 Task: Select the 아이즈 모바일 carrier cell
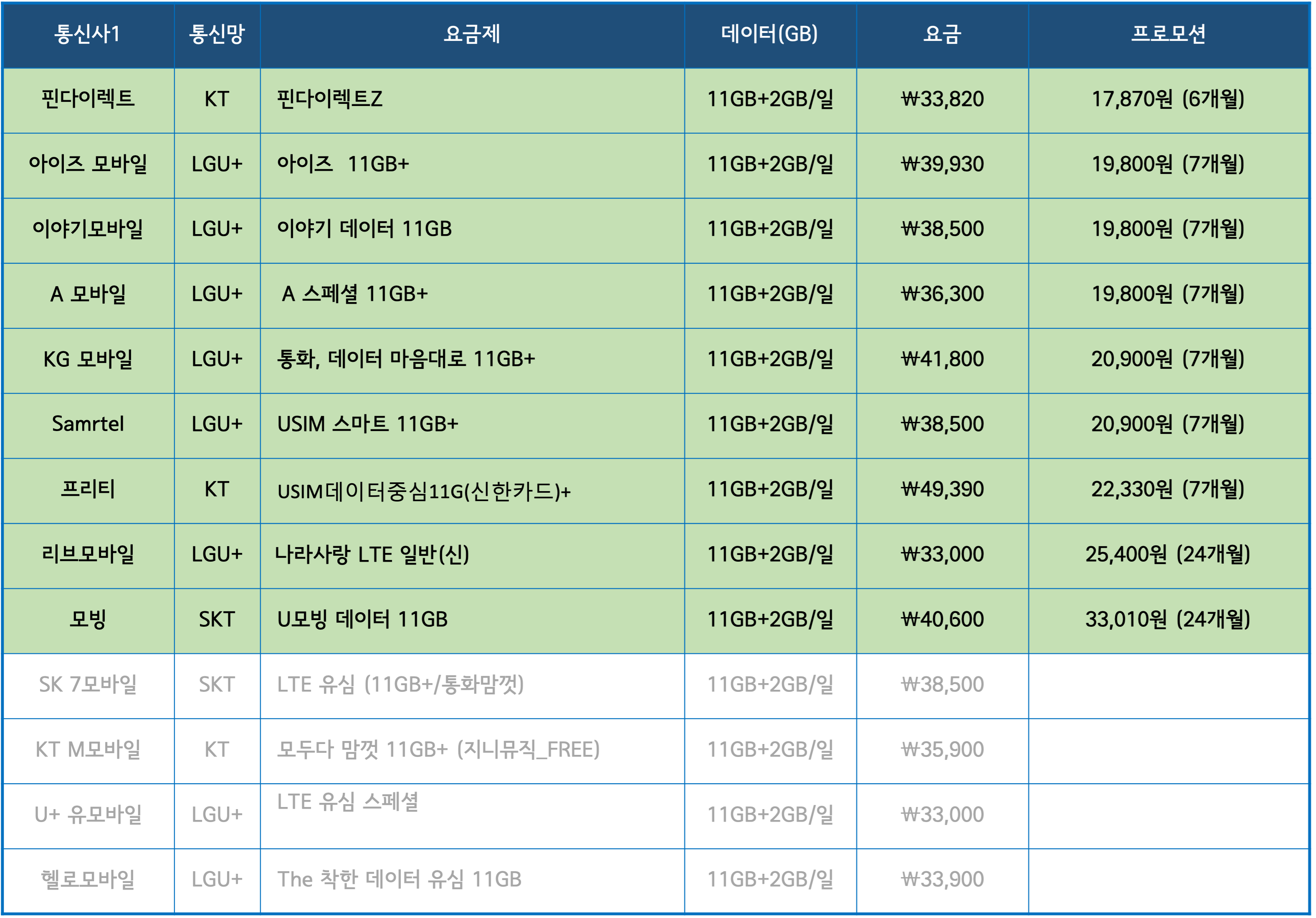88,166
